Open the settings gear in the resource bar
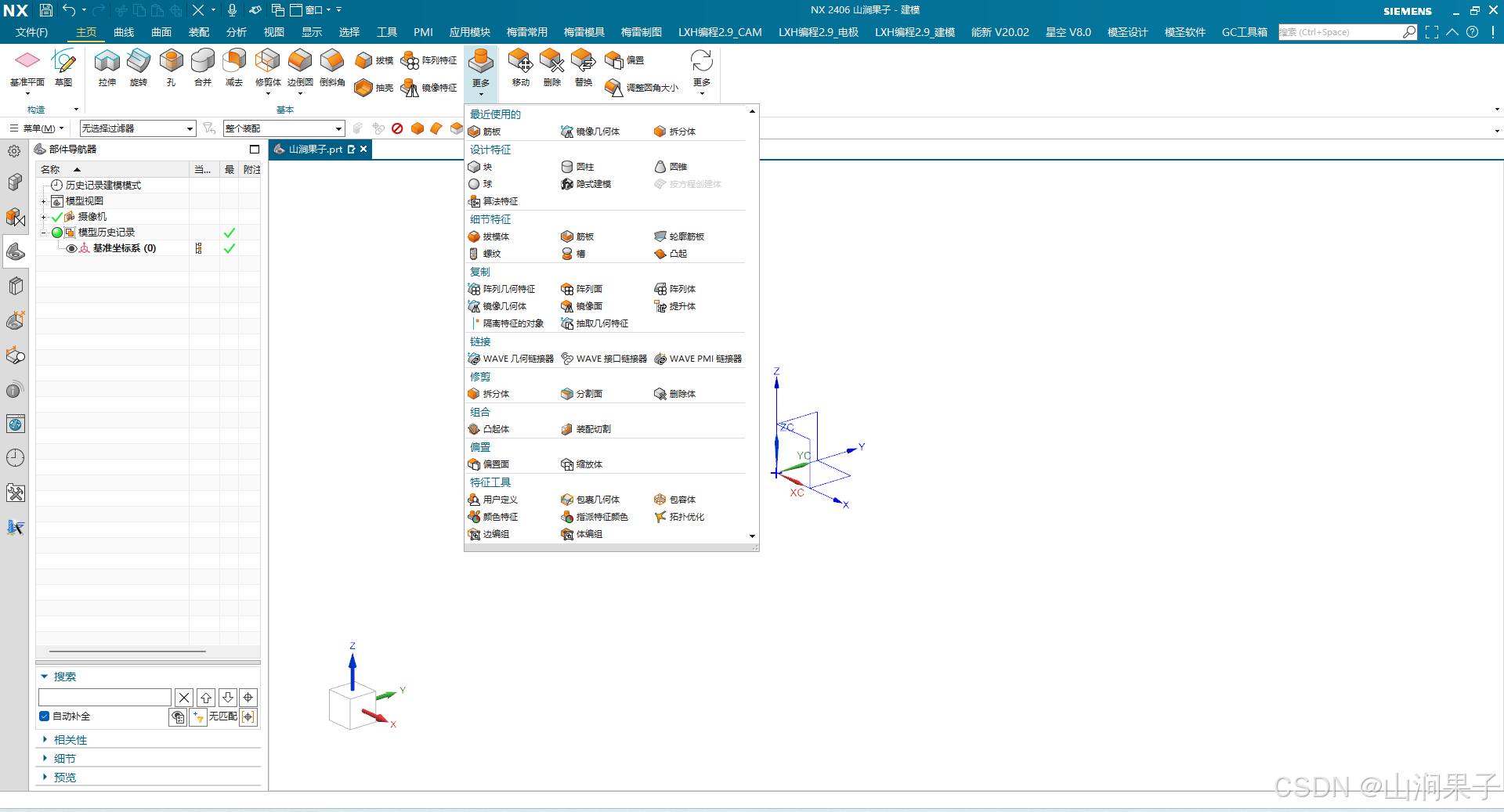 pos(14,151)
